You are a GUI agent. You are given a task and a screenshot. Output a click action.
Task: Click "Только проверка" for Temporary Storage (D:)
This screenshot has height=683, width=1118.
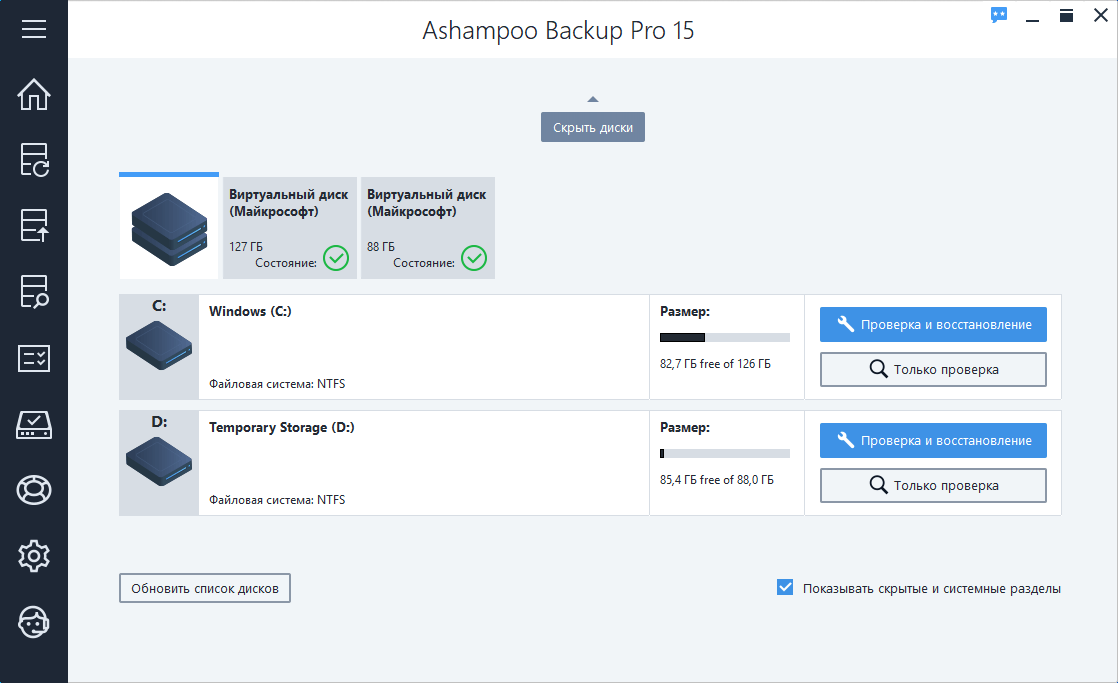click(x=933, y=485)
